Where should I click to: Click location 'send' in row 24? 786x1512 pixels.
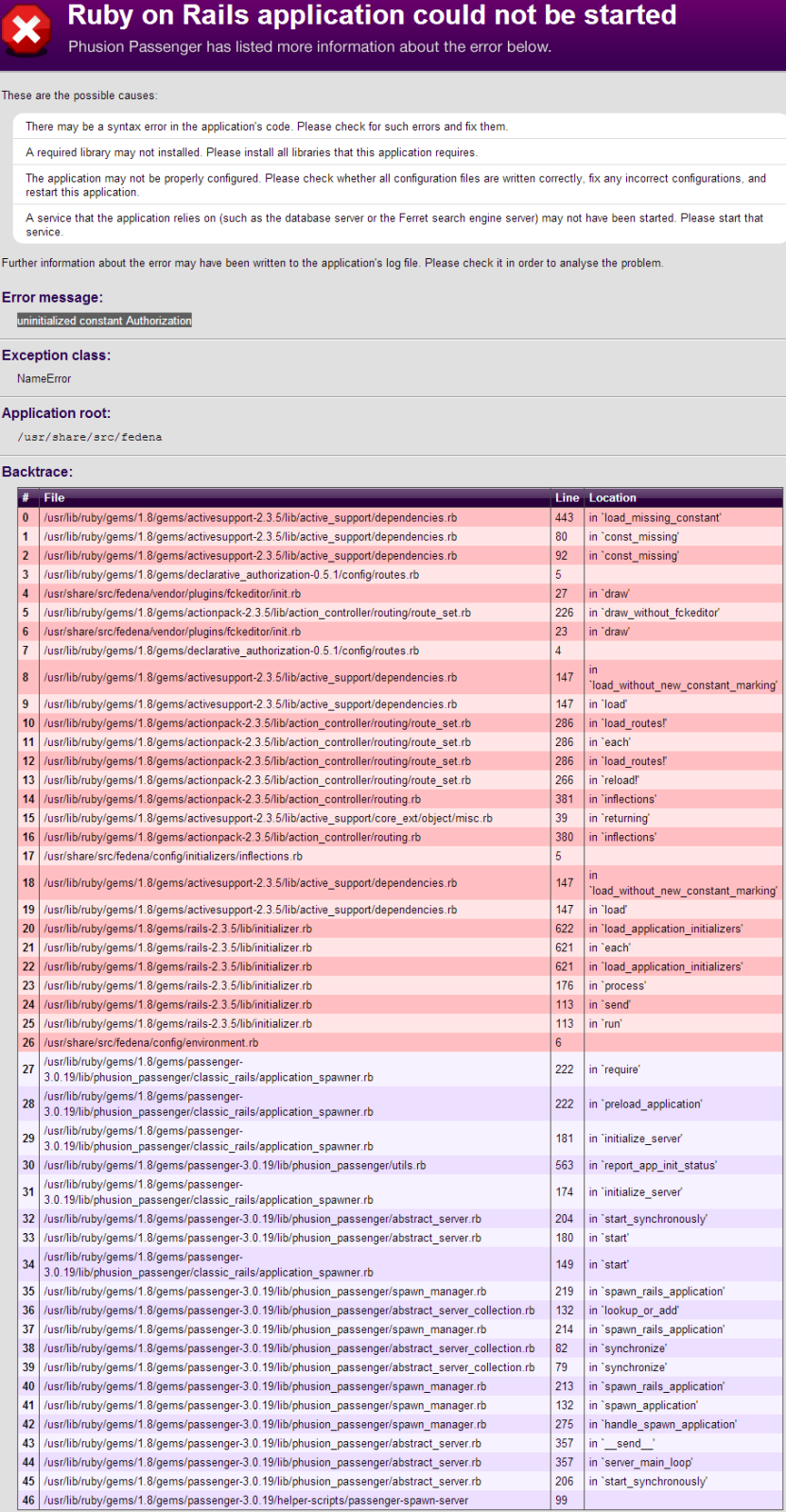click(x=609, y=1004)
